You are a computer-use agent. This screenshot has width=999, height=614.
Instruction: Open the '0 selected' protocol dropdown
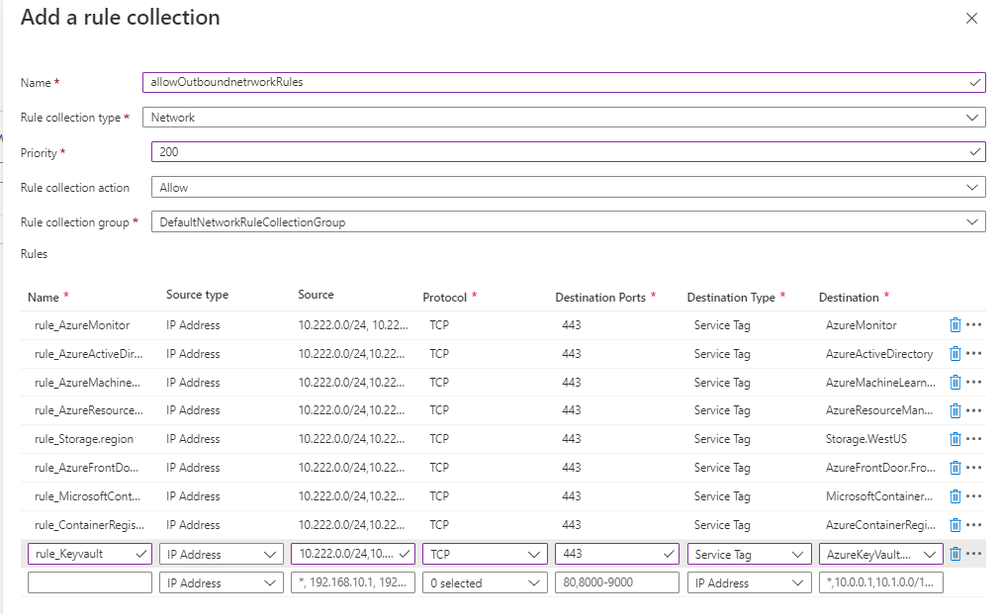(x=485, y=583)
